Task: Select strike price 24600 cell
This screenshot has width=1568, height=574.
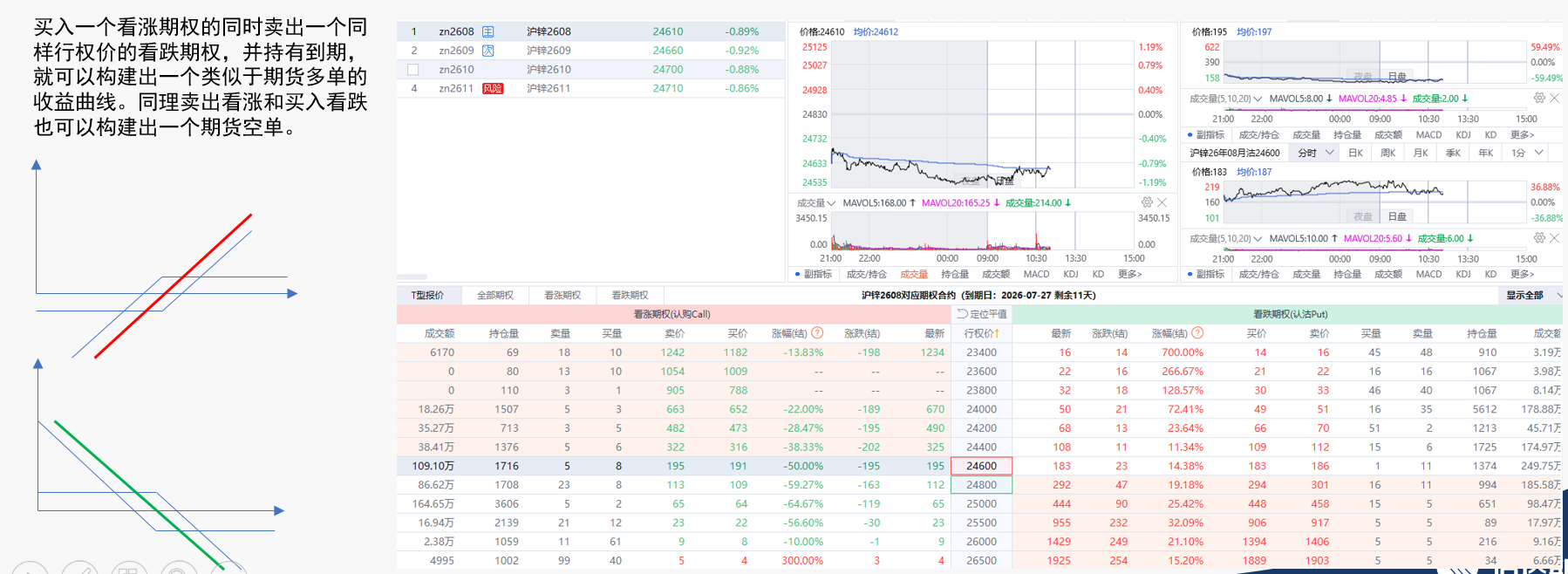Action: coord(981,466)
